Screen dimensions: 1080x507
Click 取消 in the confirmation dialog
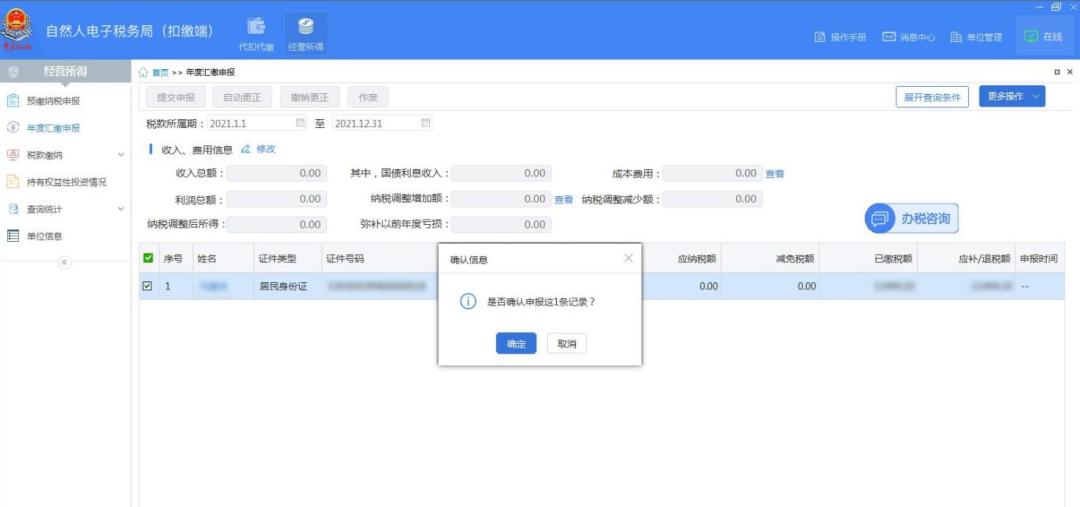[x=566, y=343]
